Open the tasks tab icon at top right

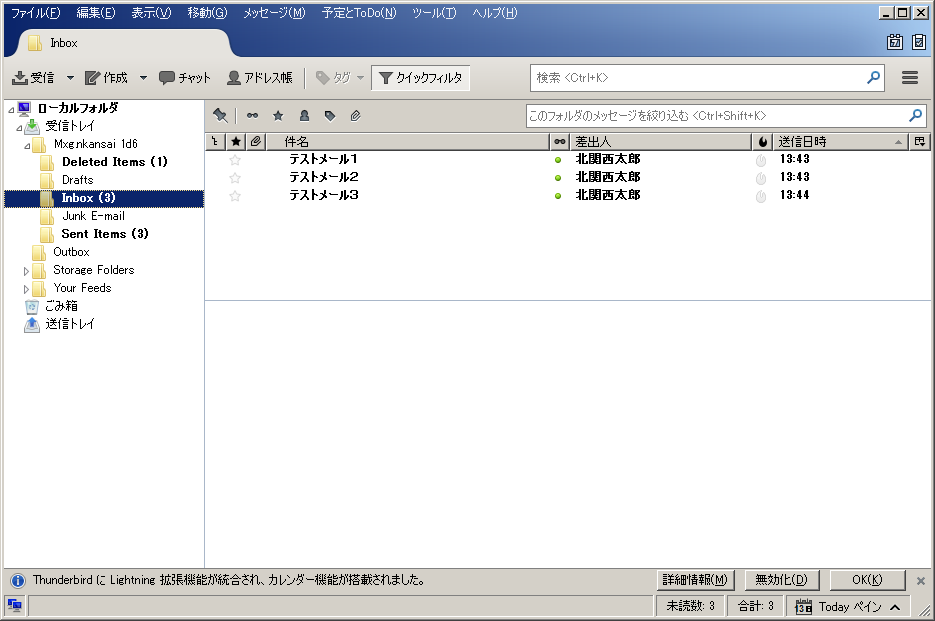pos(918,42)
